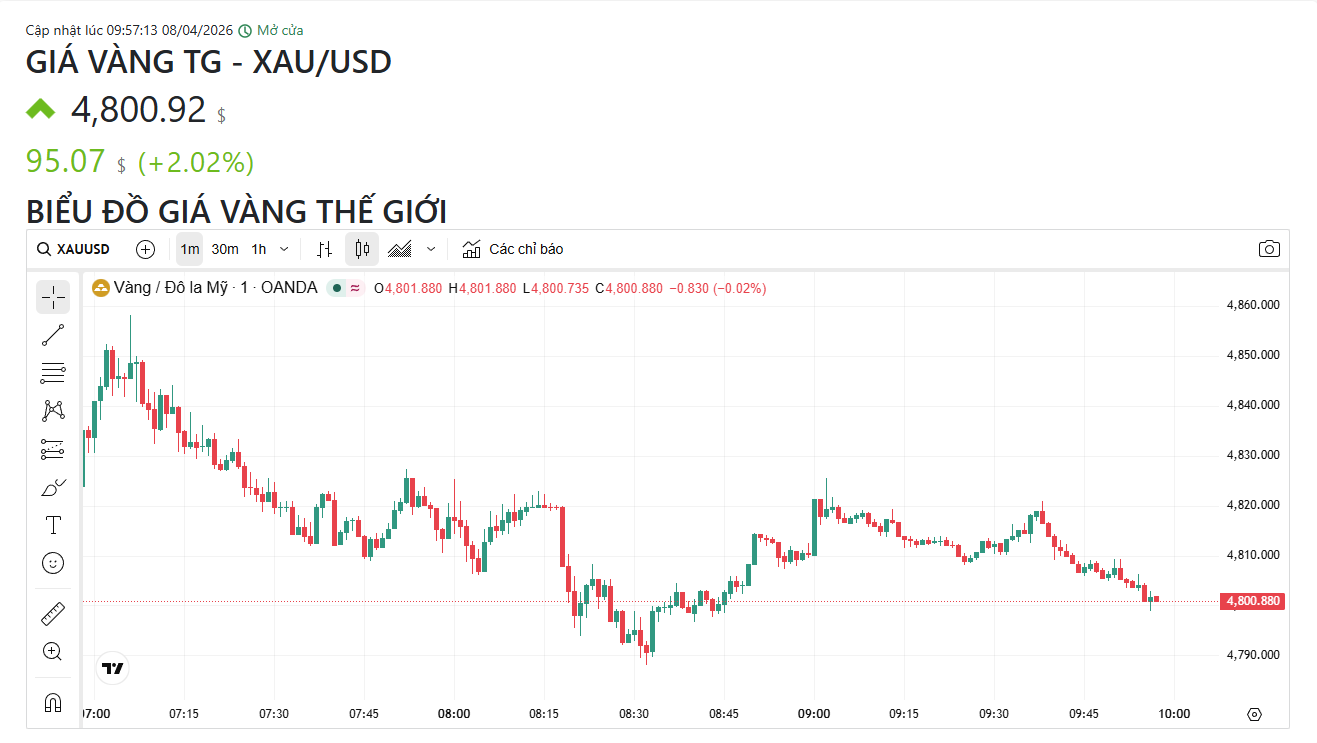
Task: Select the crosshair cursor tool
Action: [53, 297]
